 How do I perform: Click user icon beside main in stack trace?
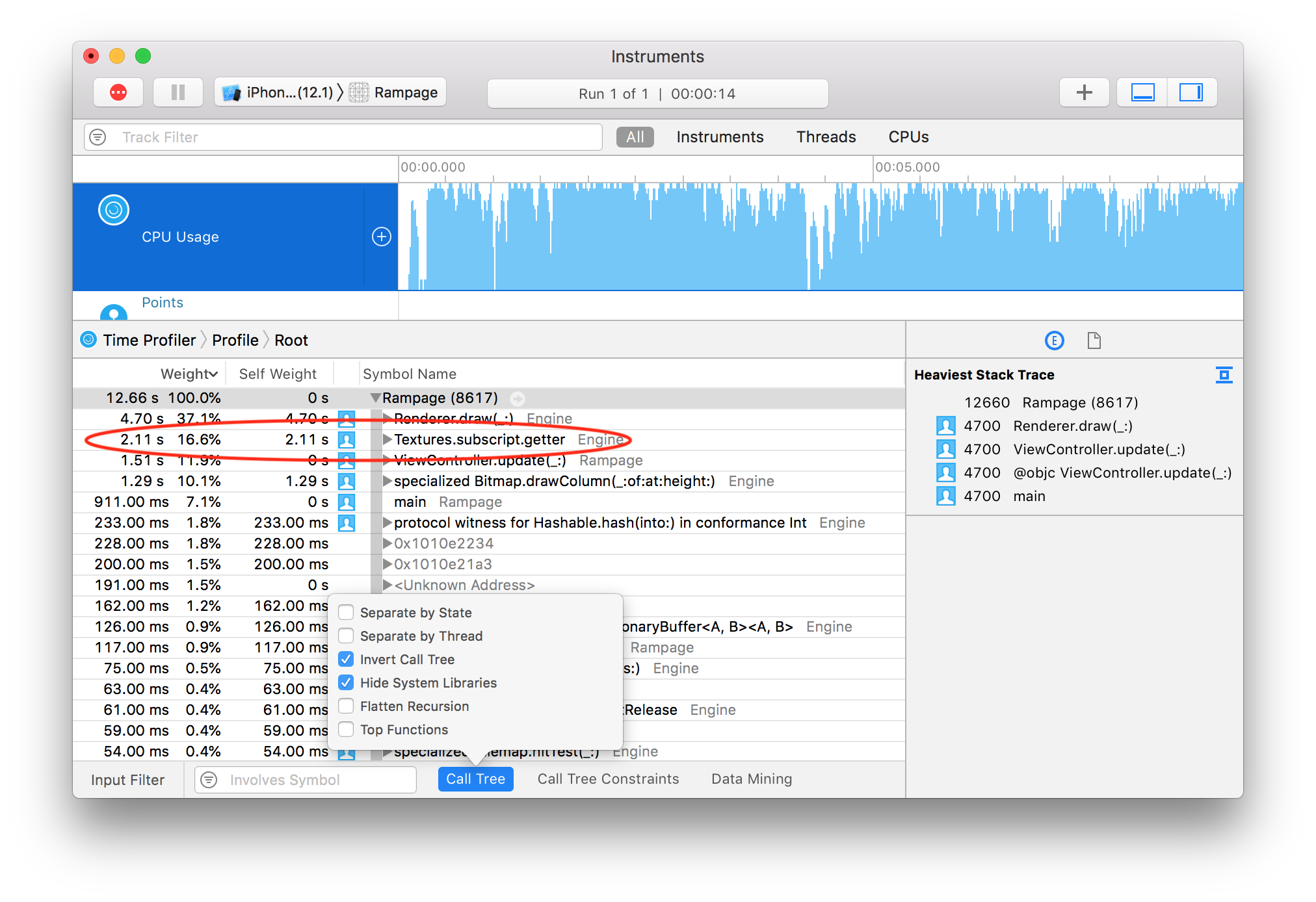coord(946,496)
